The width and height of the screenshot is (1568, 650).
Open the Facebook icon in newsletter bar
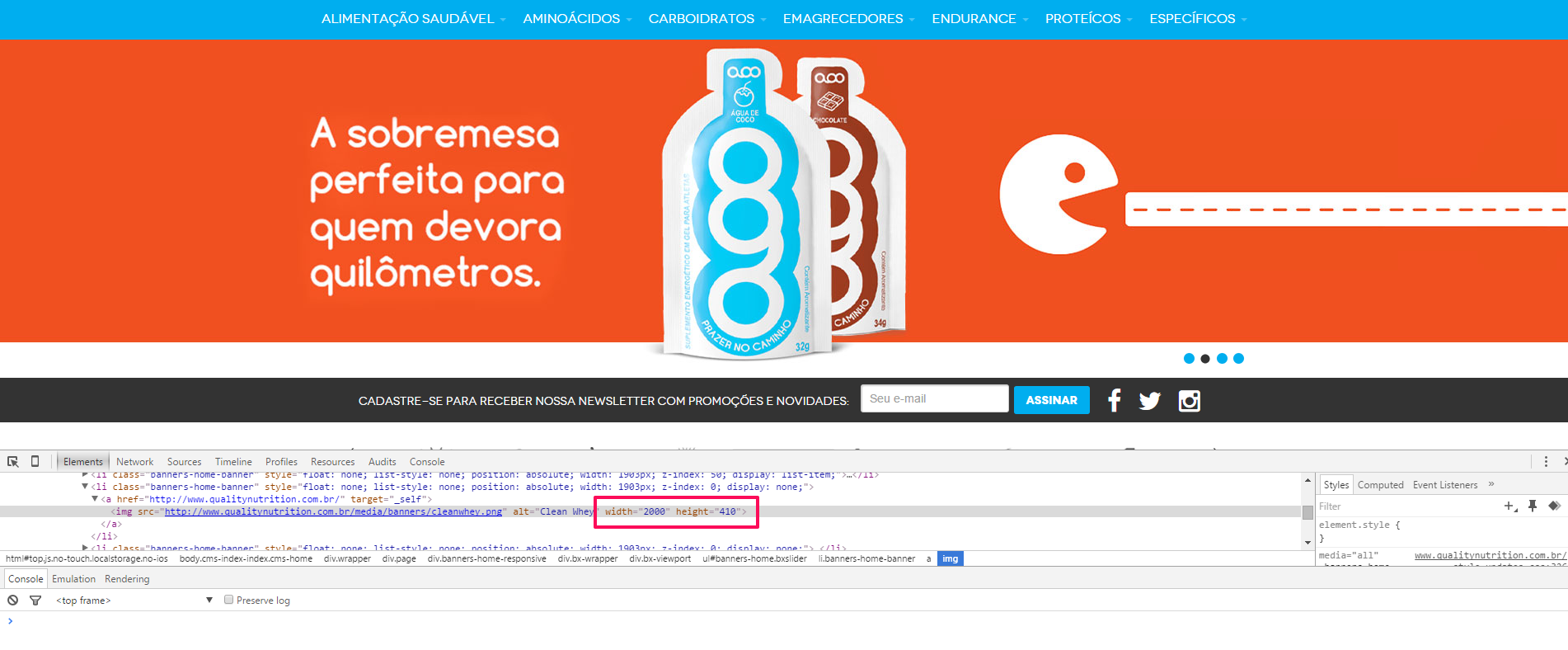click(x=1114, y=400)
